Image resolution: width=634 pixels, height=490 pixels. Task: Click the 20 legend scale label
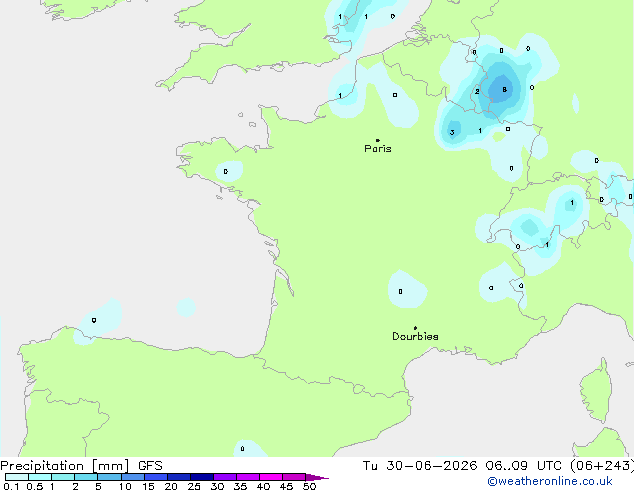[x=171, y=486]
